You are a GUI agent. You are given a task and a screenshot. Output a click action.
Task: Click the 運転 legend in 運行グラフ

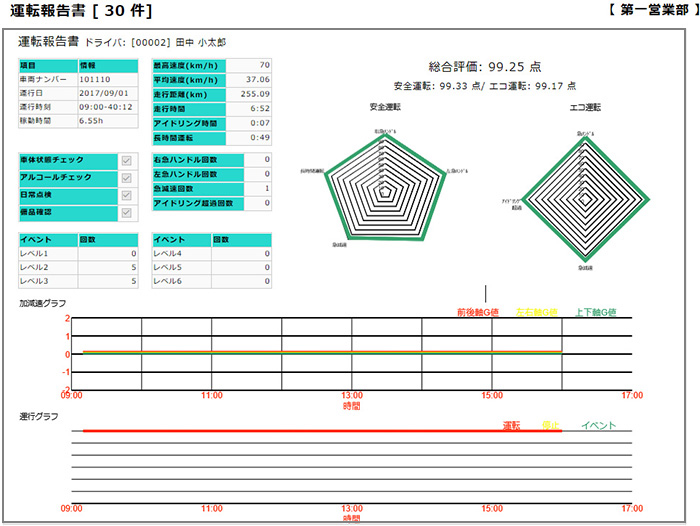(511, 426)
